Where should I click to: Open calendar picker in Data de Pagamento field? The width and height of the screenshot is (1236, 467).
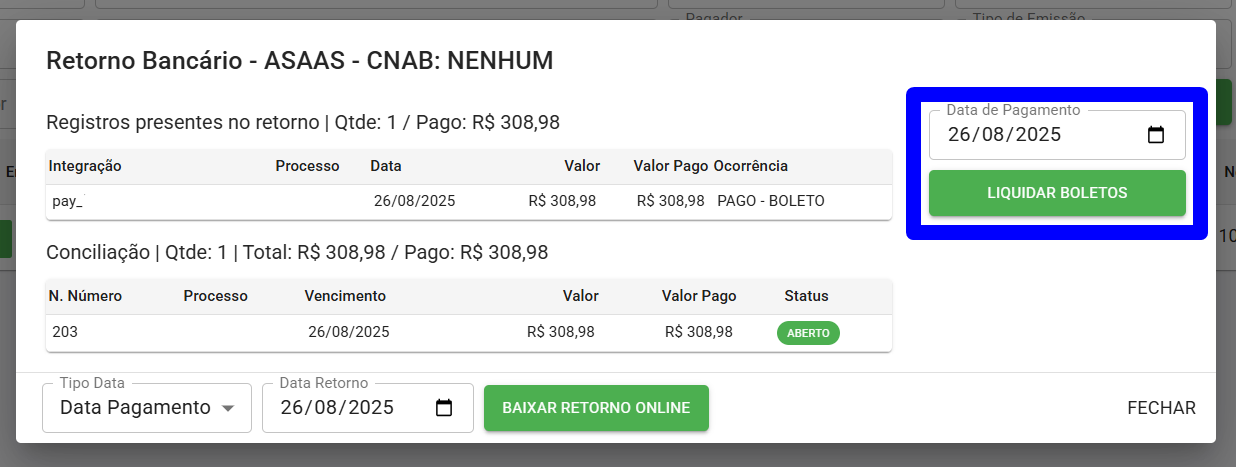(1156, 135)
